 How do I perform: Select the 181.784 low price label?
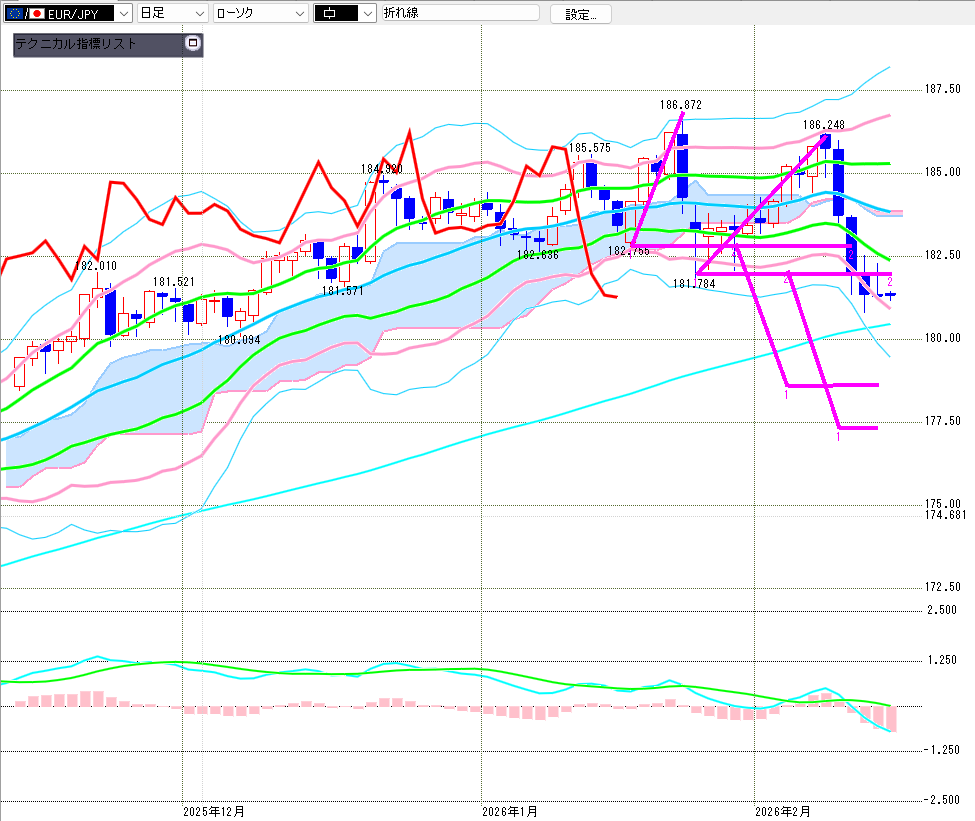tap(693, 283)
